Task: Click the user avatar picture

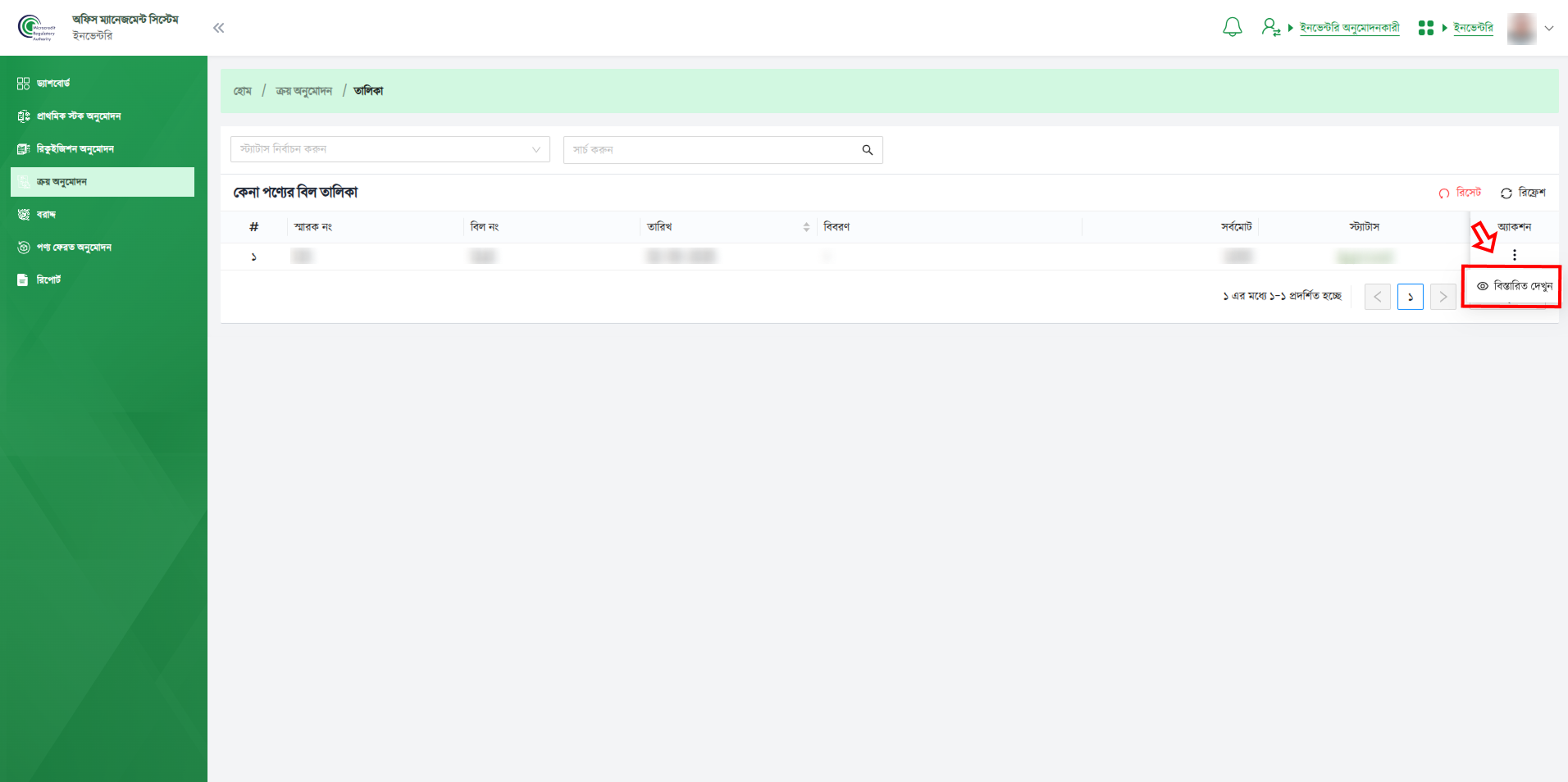Action: coord(1521,29)
